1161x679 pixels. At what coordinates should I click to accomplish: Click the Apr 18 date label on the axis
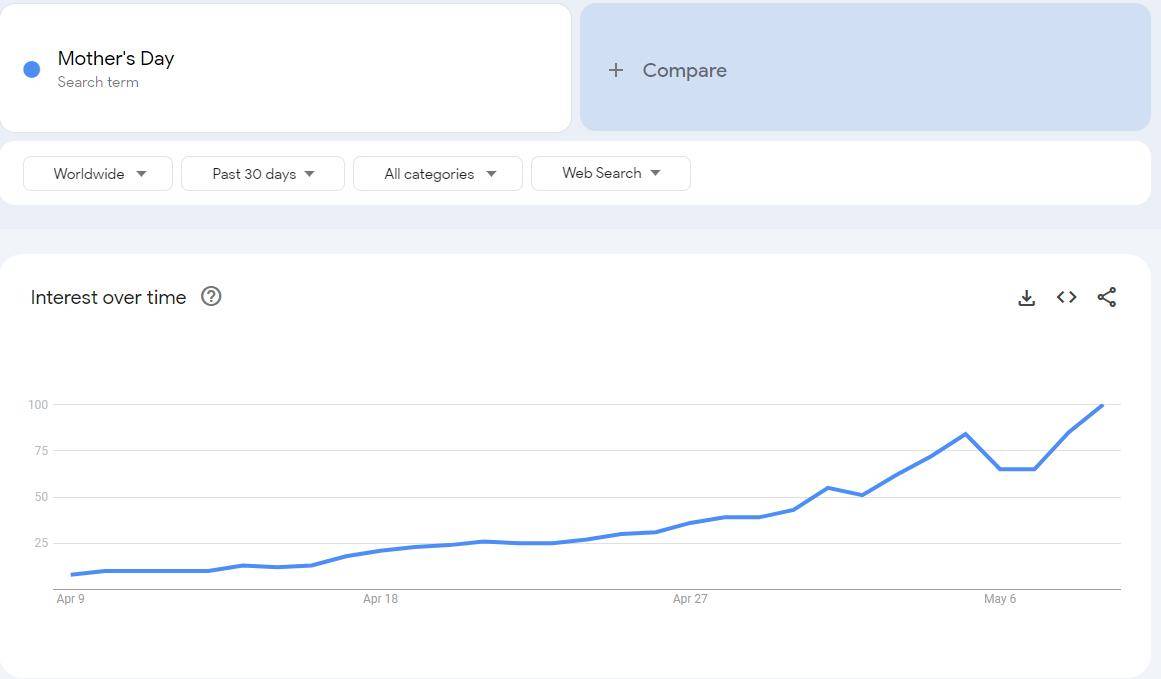pyautogui.click(x=381, y=598)
